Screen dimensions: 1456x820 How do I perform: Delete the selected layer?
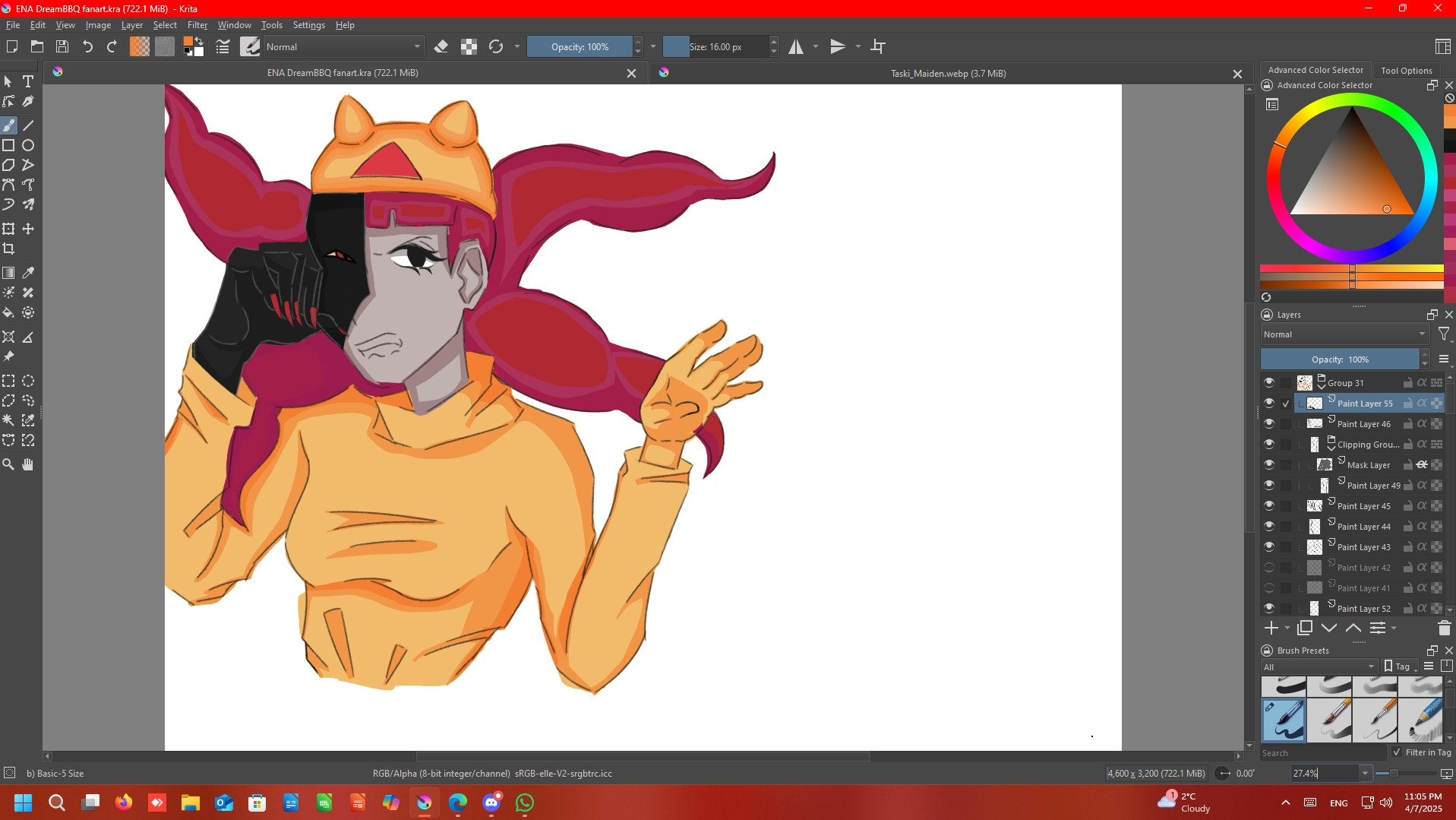[1444, 628]
